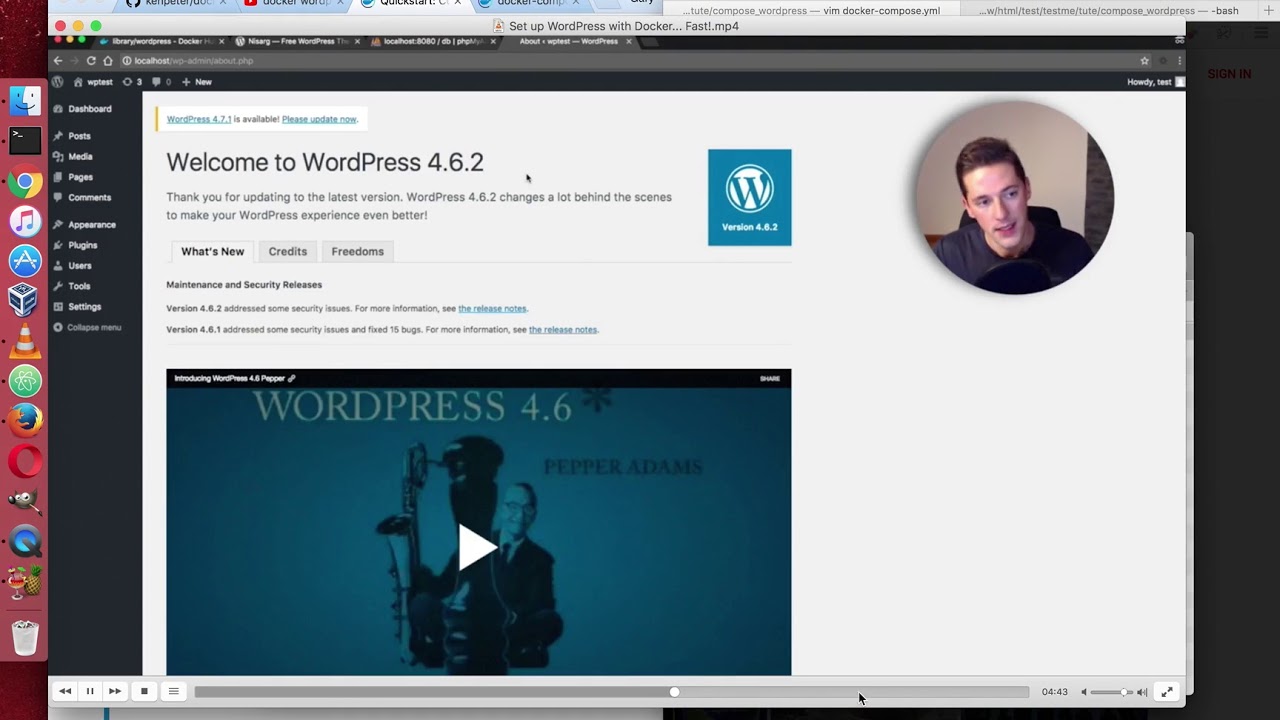
Task: Launch VirtualBox from the dock
Action: click(x=23, y=299)
